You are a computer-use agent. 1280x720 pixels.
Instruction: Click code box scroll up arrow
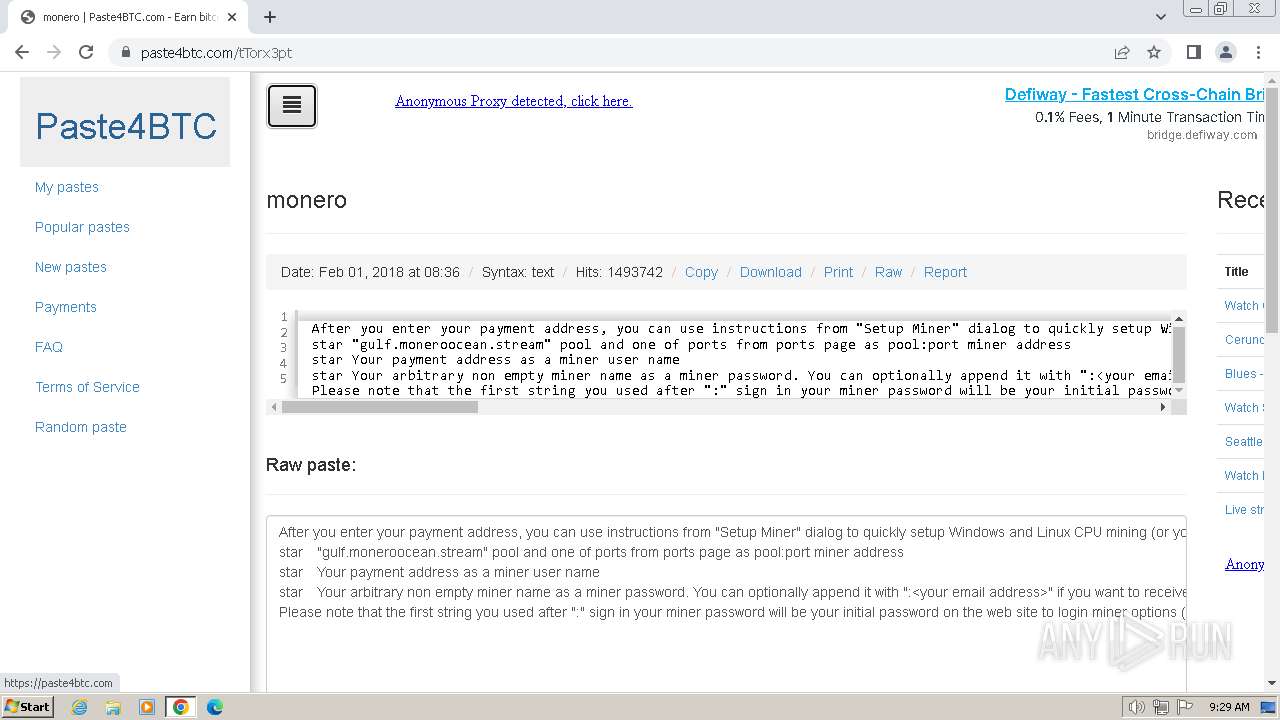(x=1179, y=319)
